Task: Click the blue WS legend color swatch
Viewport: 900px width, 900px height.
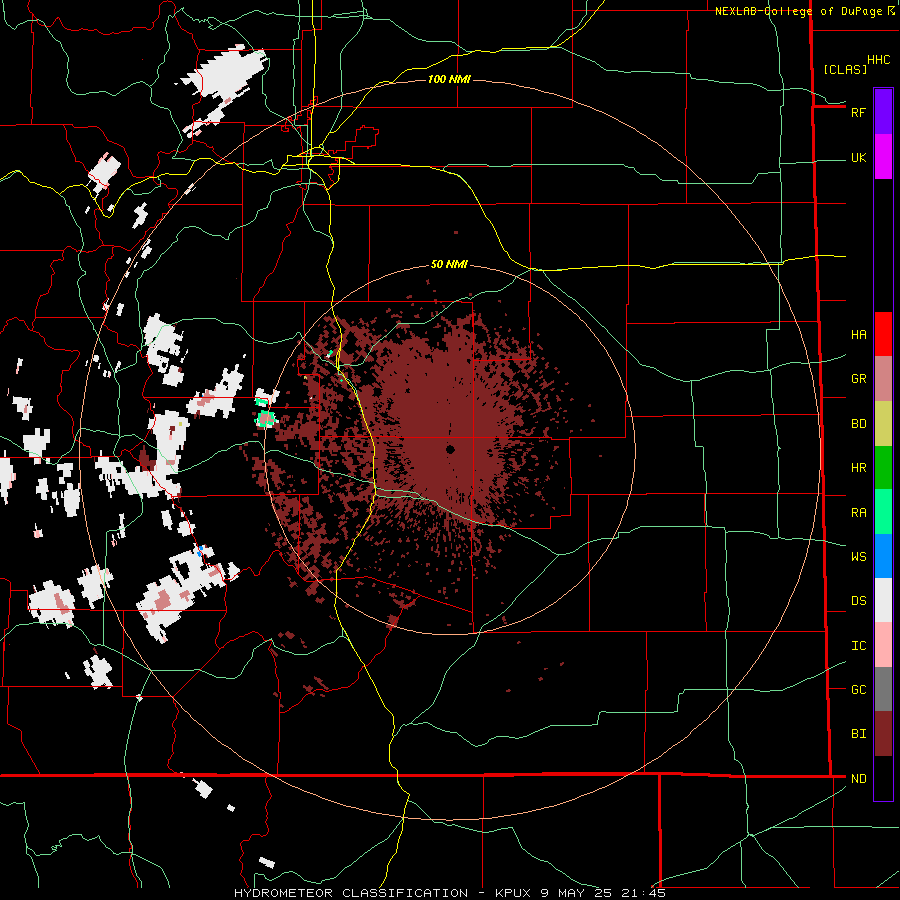Action: point(883,556)
